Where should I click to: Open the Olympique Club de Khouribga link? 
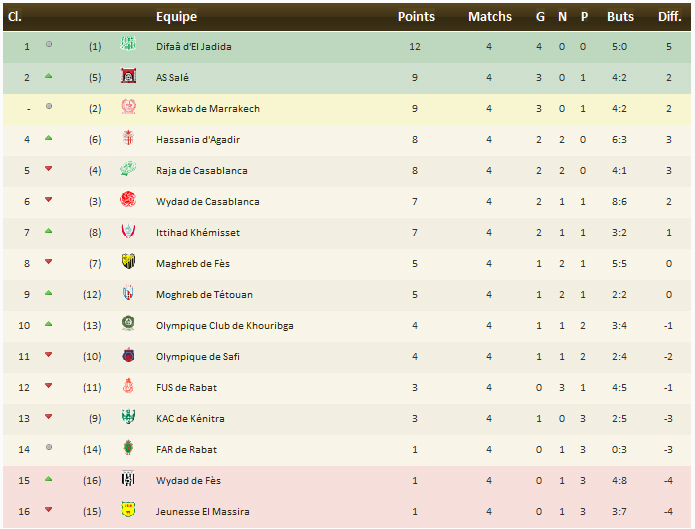tap(224, 325)
